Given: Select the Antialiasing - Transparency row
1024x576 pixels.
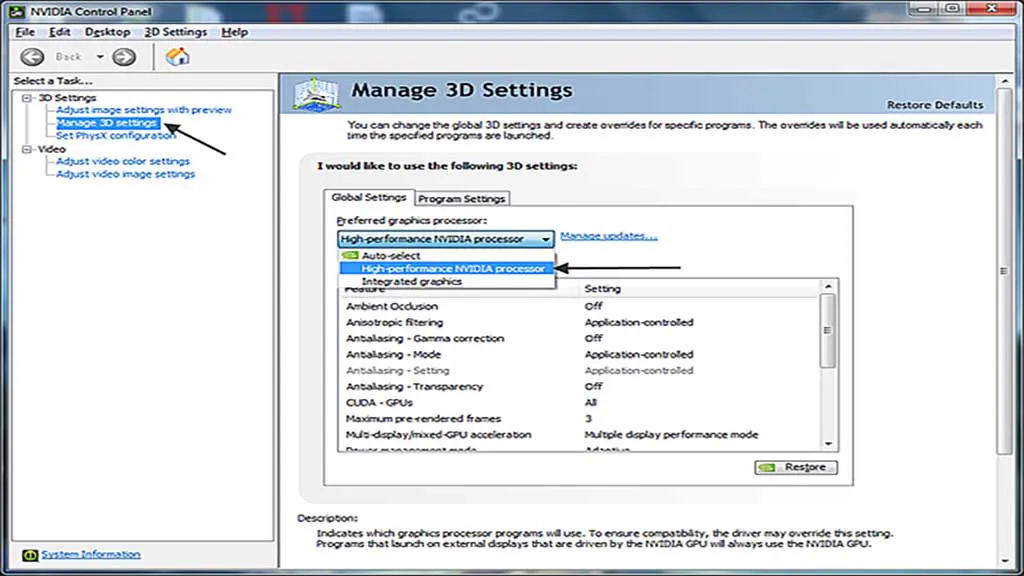Looking at the screenshot, I should pos(579,387).
